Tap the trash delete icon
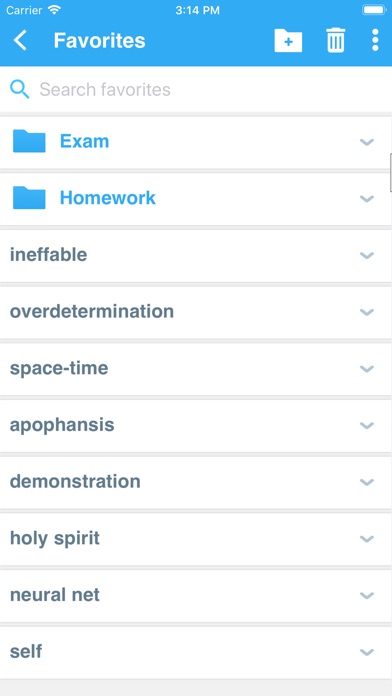 click(336, 40)
